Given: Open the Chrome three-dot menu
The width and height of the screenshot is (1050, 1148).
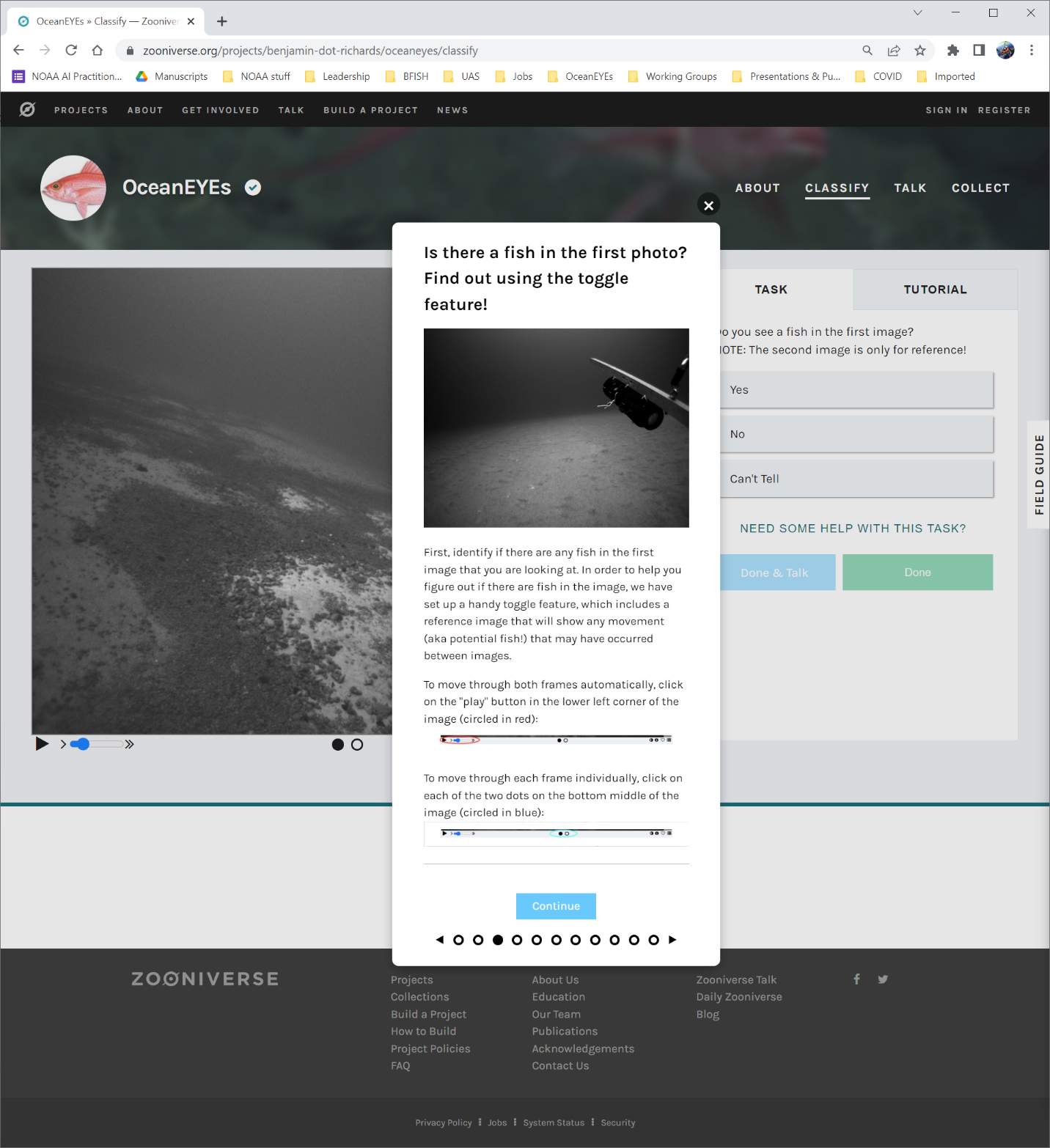Looking at the screenshot, I should point(1032,50).
